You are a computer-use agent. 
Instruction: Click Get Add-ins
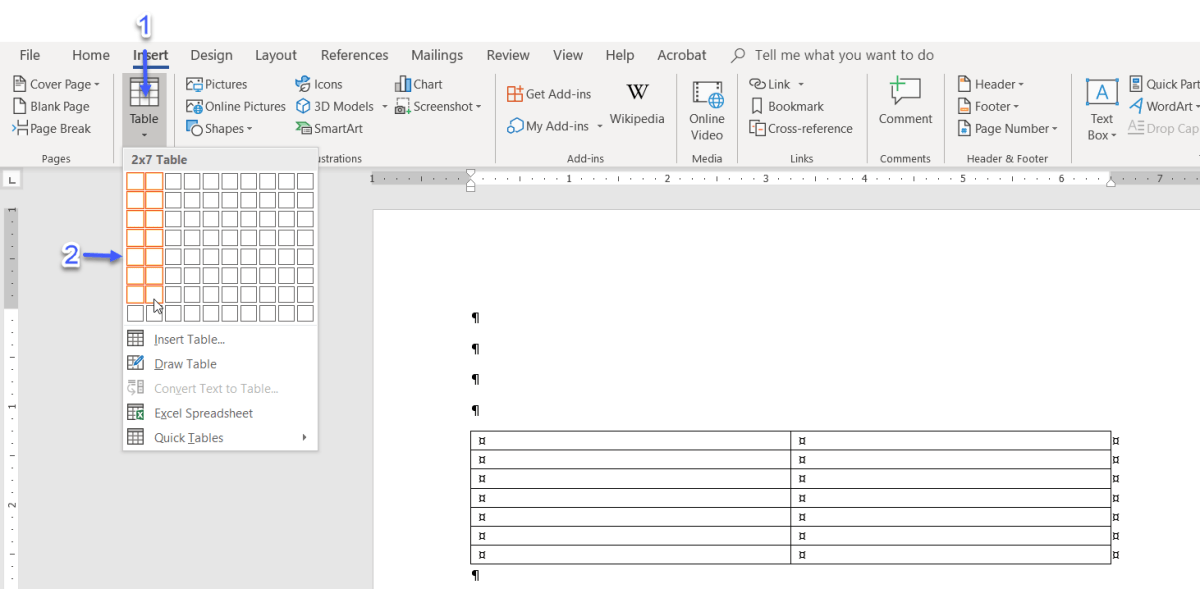click(549, 94)
